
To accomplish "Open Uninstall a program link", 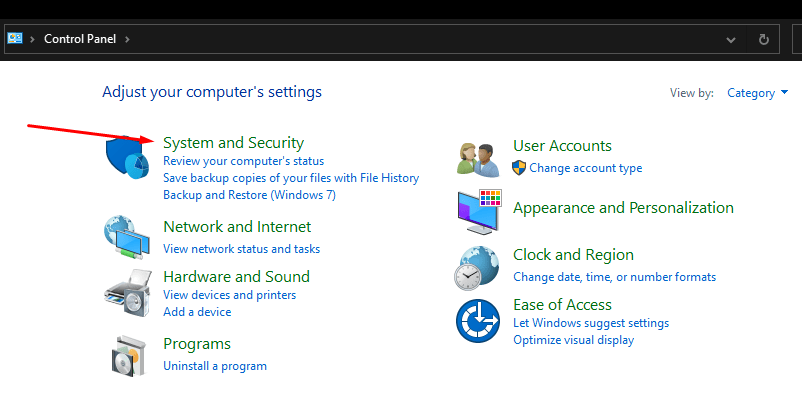I will point(215,366).
